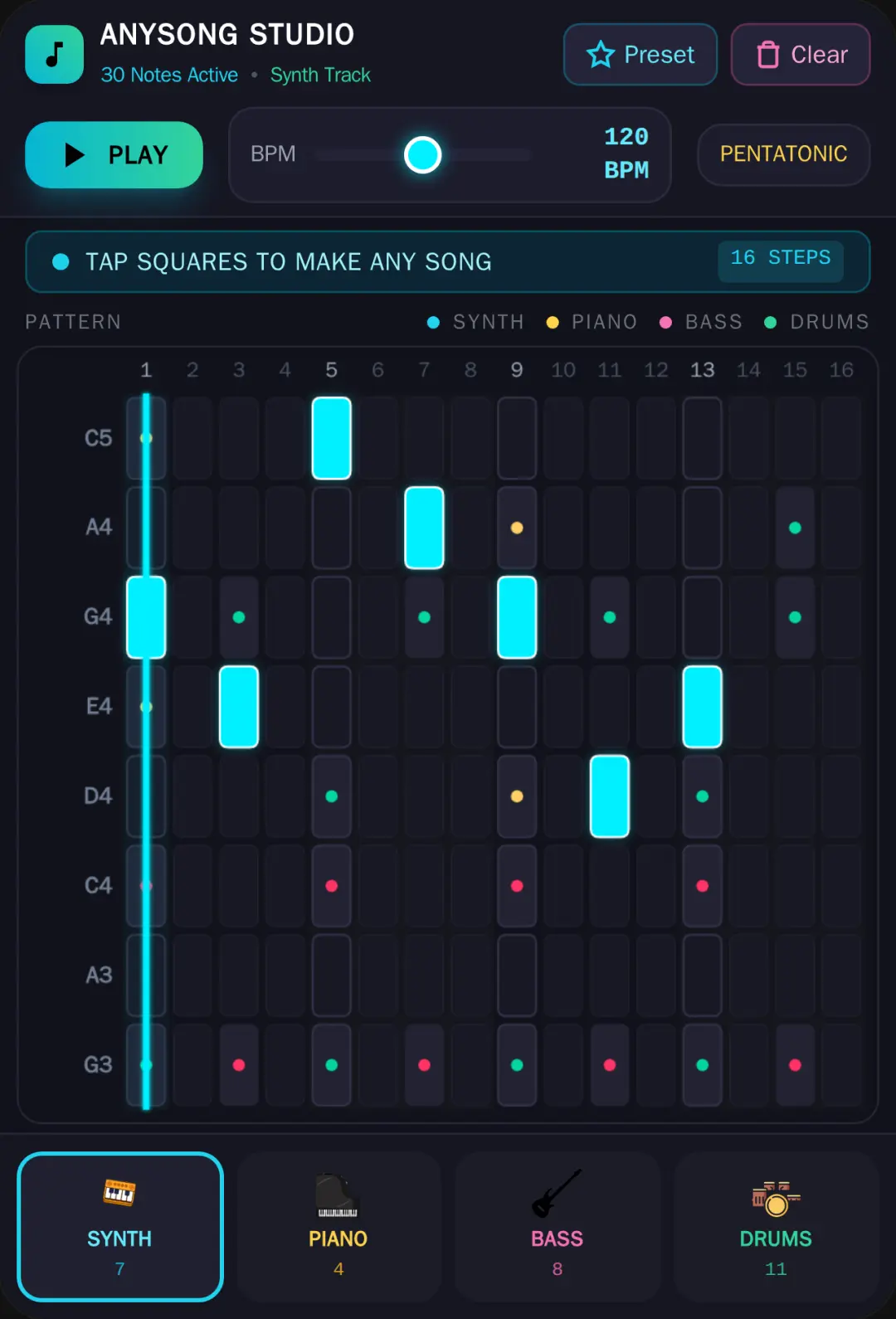Click step number 9 in the header
Viewport: 896px width, 1319px height.
pyautogui.click(x=517, y=370)
